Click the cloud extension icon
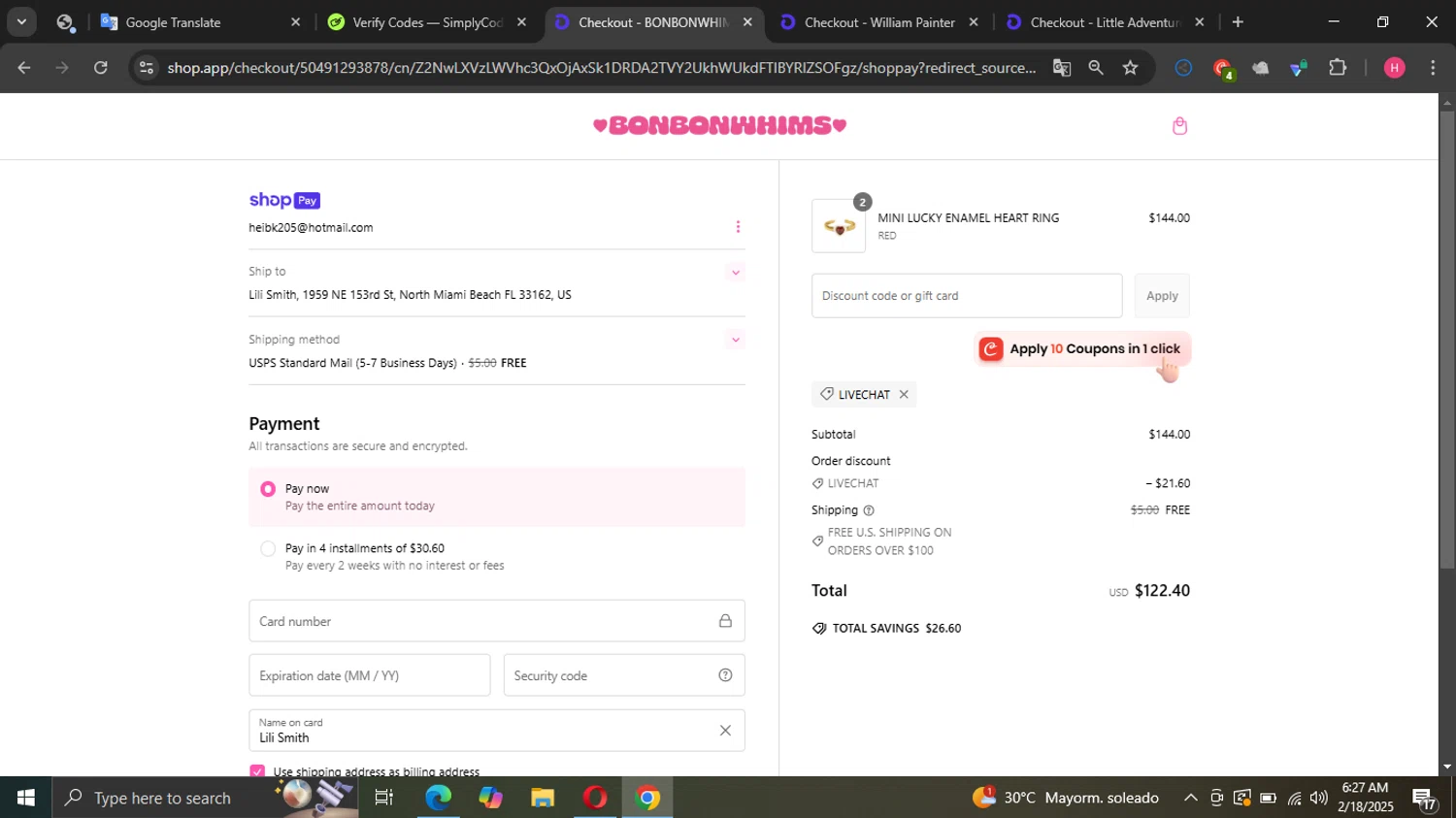 pyautogui.click(x=1260, y=68)
